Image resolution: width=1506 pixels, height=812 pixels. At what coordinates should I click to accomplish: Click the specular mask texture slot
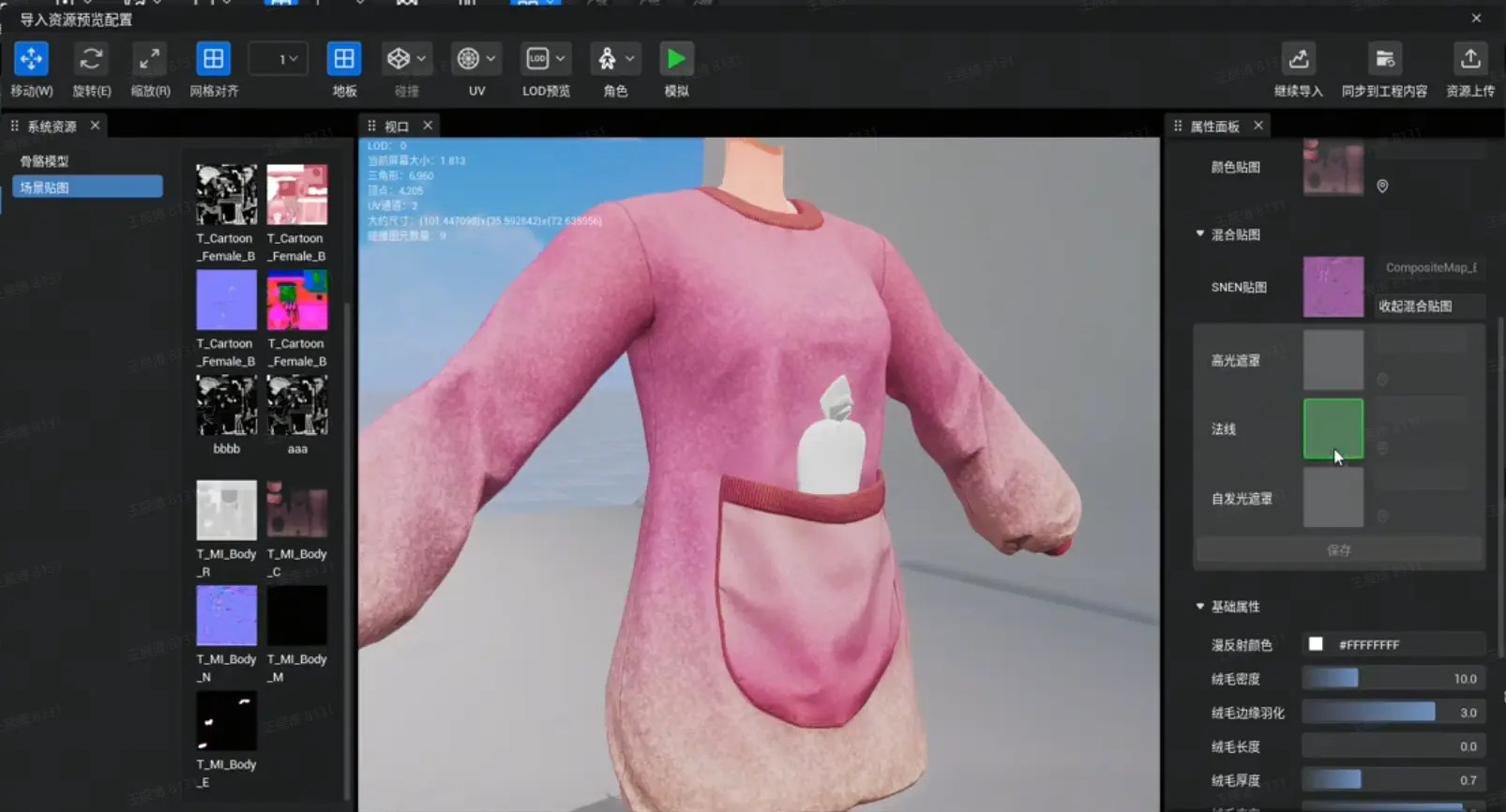coord(1333,360)
